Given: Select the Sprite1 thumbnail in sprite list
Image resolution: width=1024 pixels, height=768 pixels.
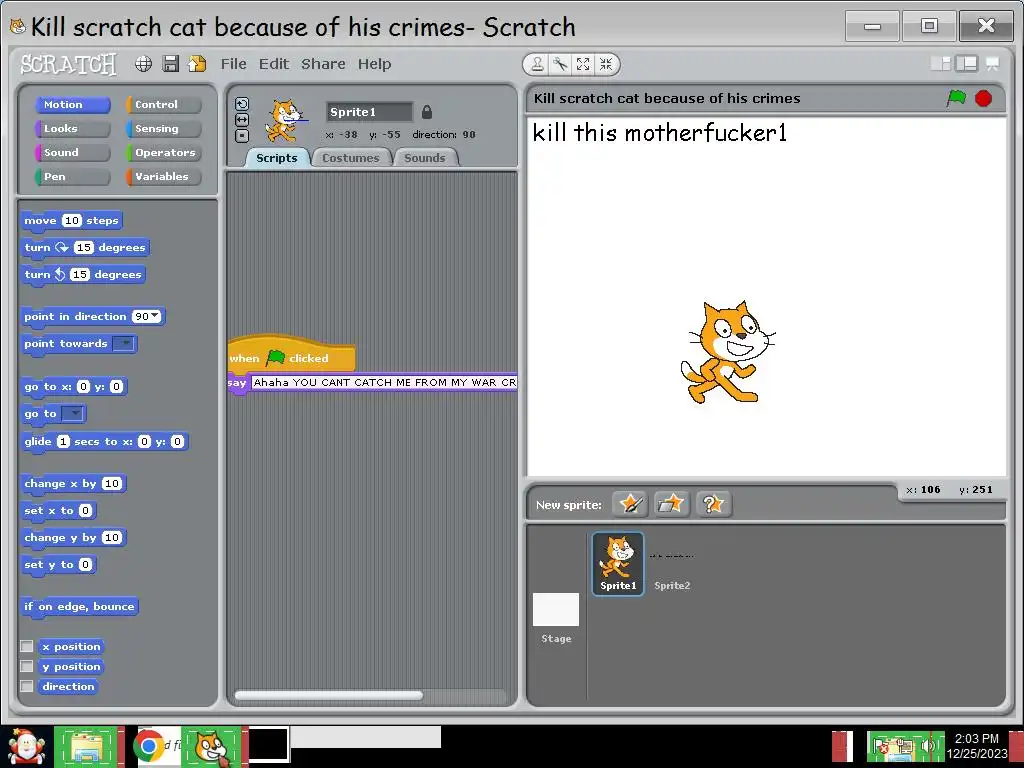Looking at the screenshot, I should (618, 563).
